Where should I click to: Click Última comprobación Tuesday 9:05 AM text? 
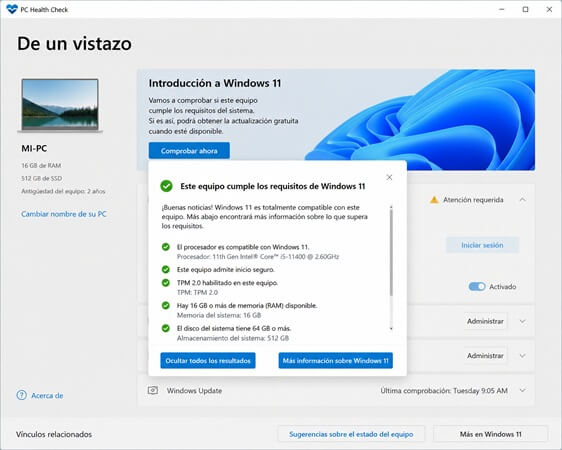pos(444,391)
